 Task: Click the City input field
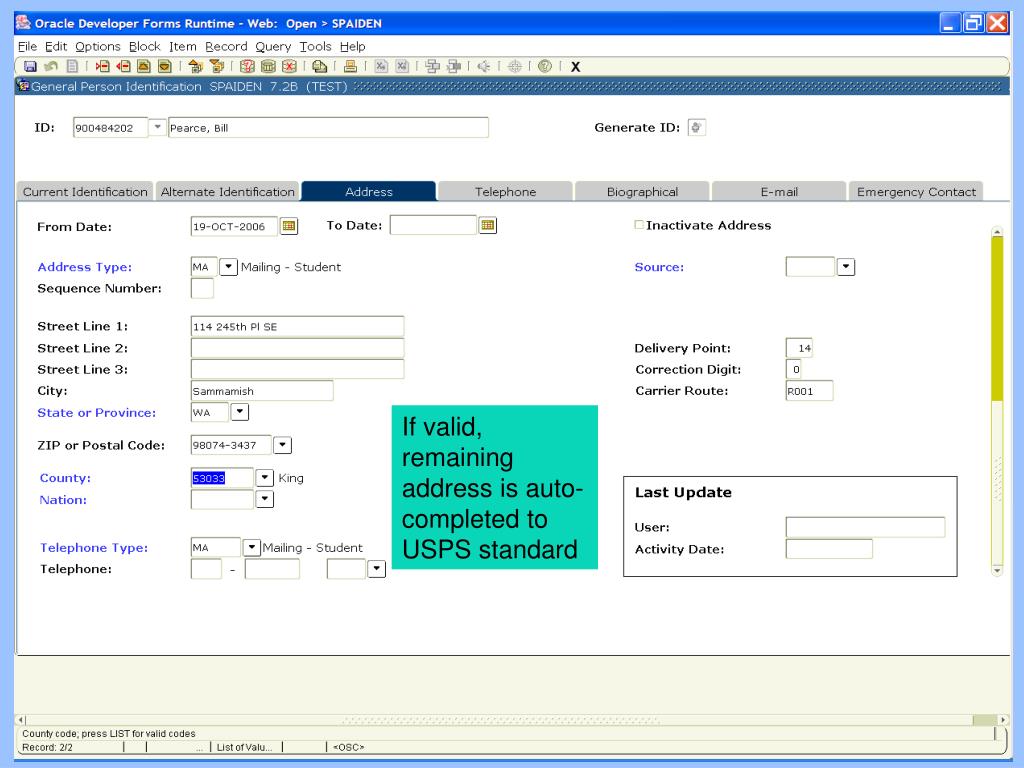pyautogui.click(x=262, y=391)
